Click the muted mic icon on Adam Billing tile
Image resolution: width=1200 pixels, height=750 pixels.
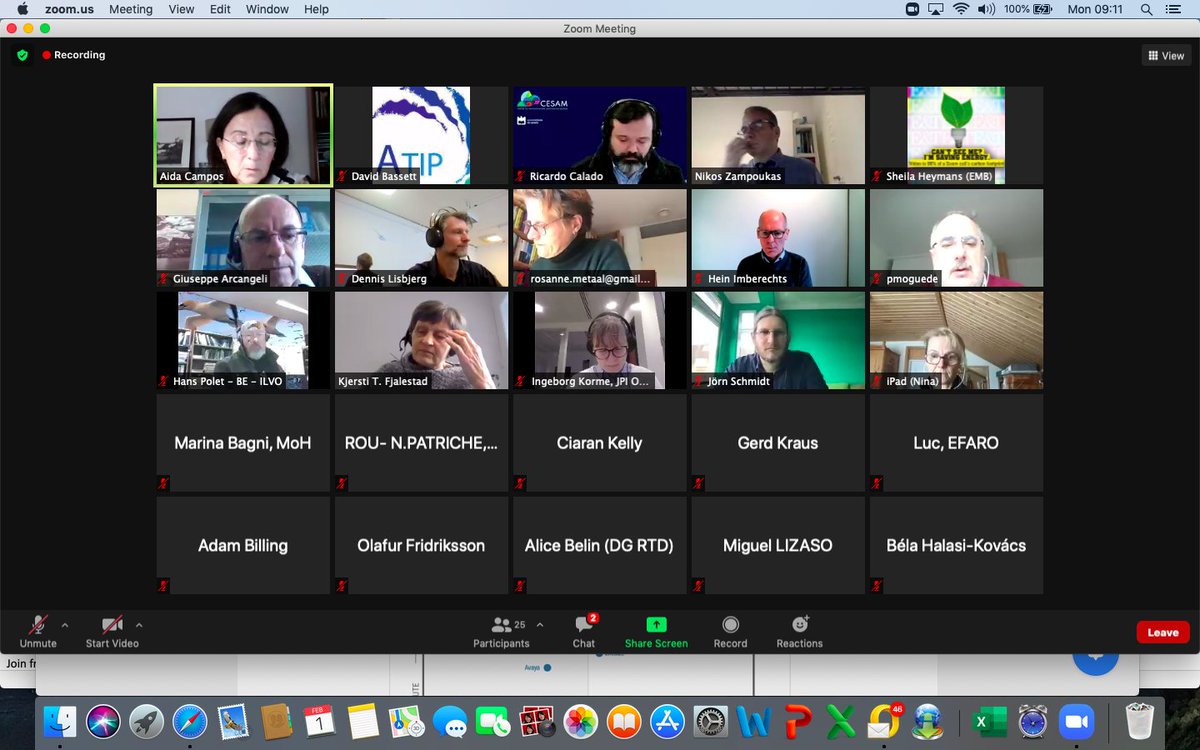coord(164,586)
